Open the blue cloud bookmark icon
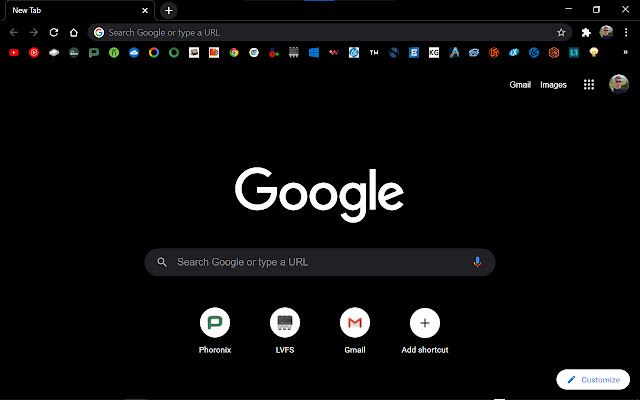Image resolution: width=640 pixels, height=400 pixels. pos(134,53)
